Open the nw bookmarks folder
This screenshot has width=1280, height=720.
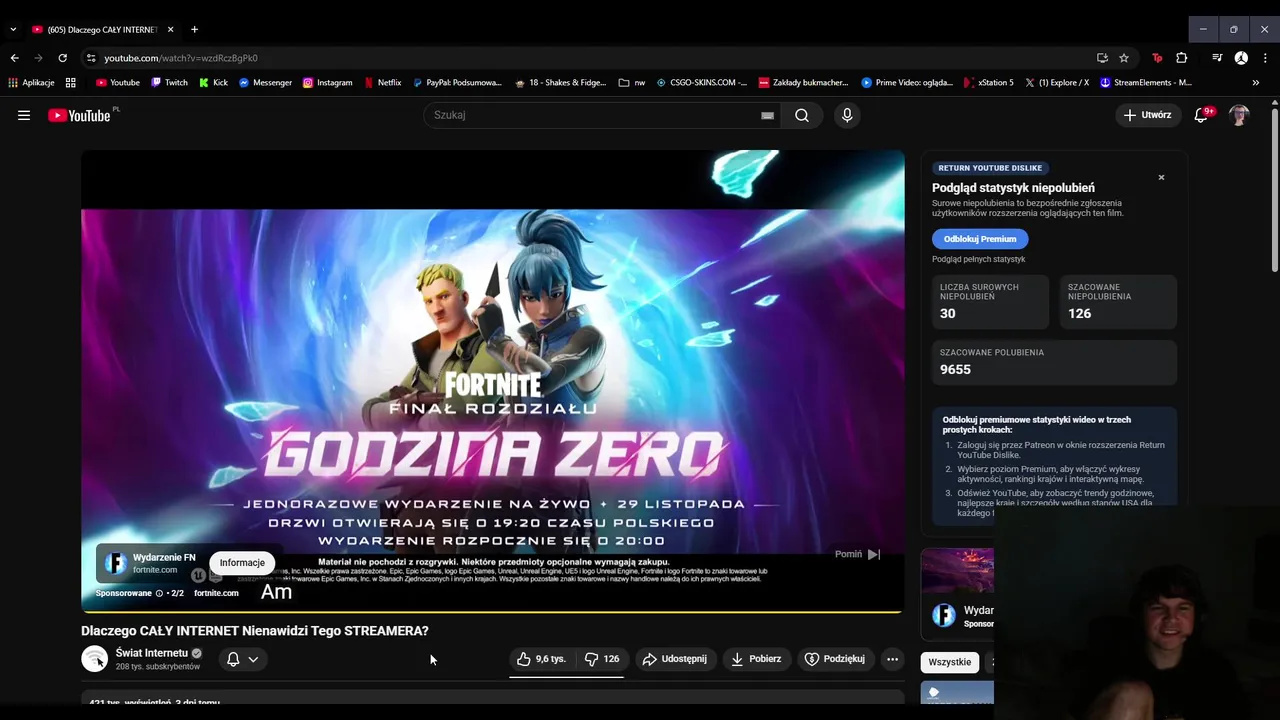tap(632, 83)
